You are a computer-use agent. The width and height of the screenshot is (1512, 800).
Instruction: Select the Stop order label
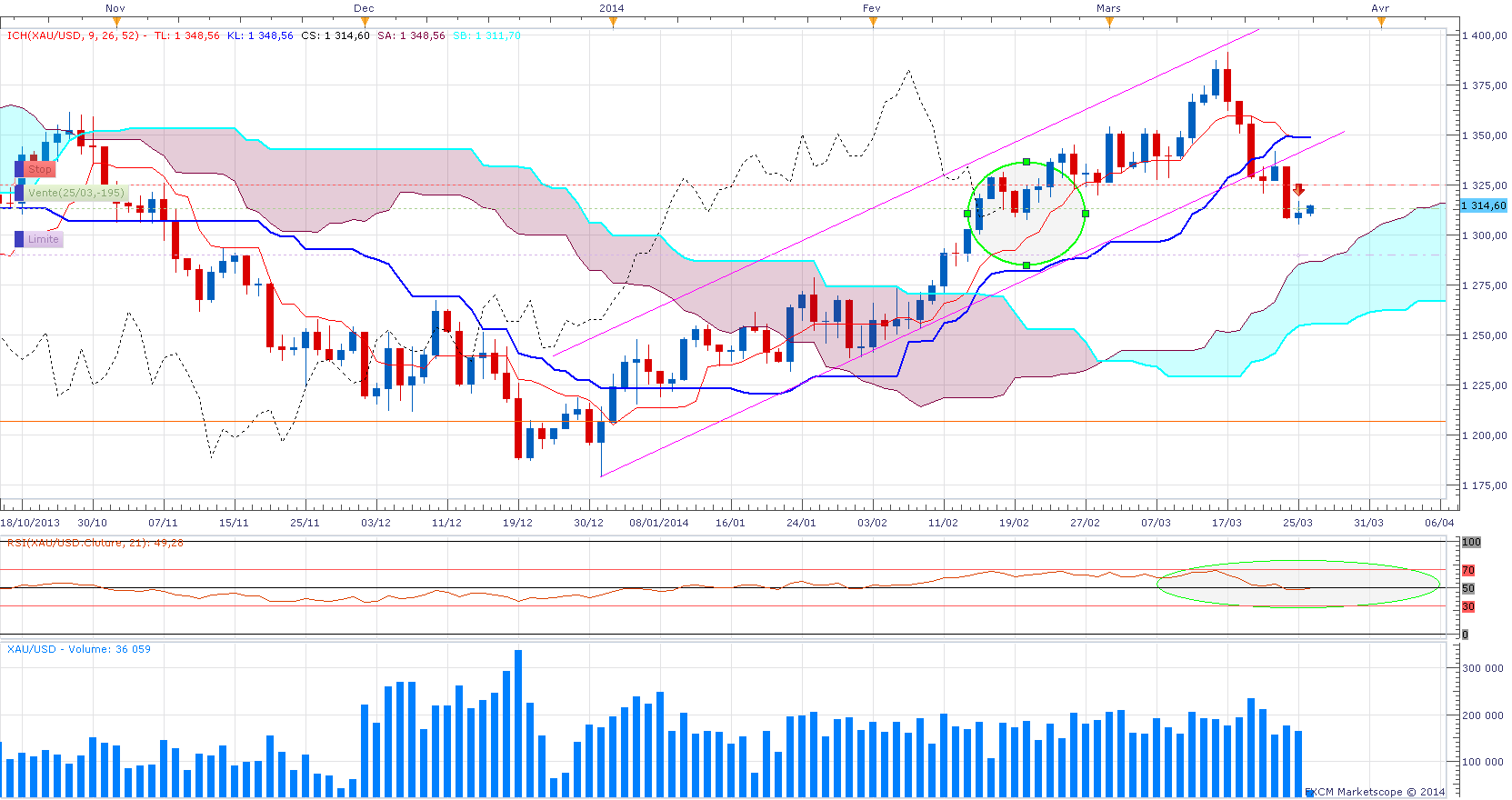[40, 169]
